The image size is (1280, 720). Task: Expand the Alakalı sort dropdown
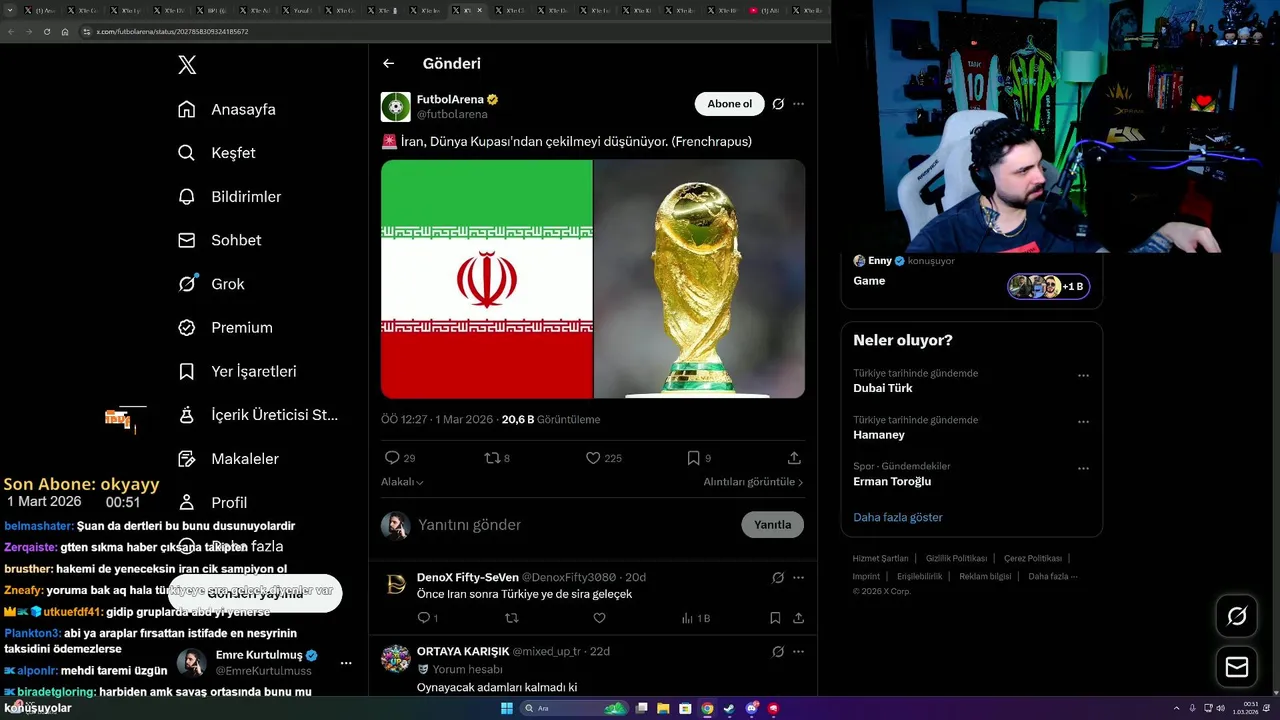(x=402, y=482)
